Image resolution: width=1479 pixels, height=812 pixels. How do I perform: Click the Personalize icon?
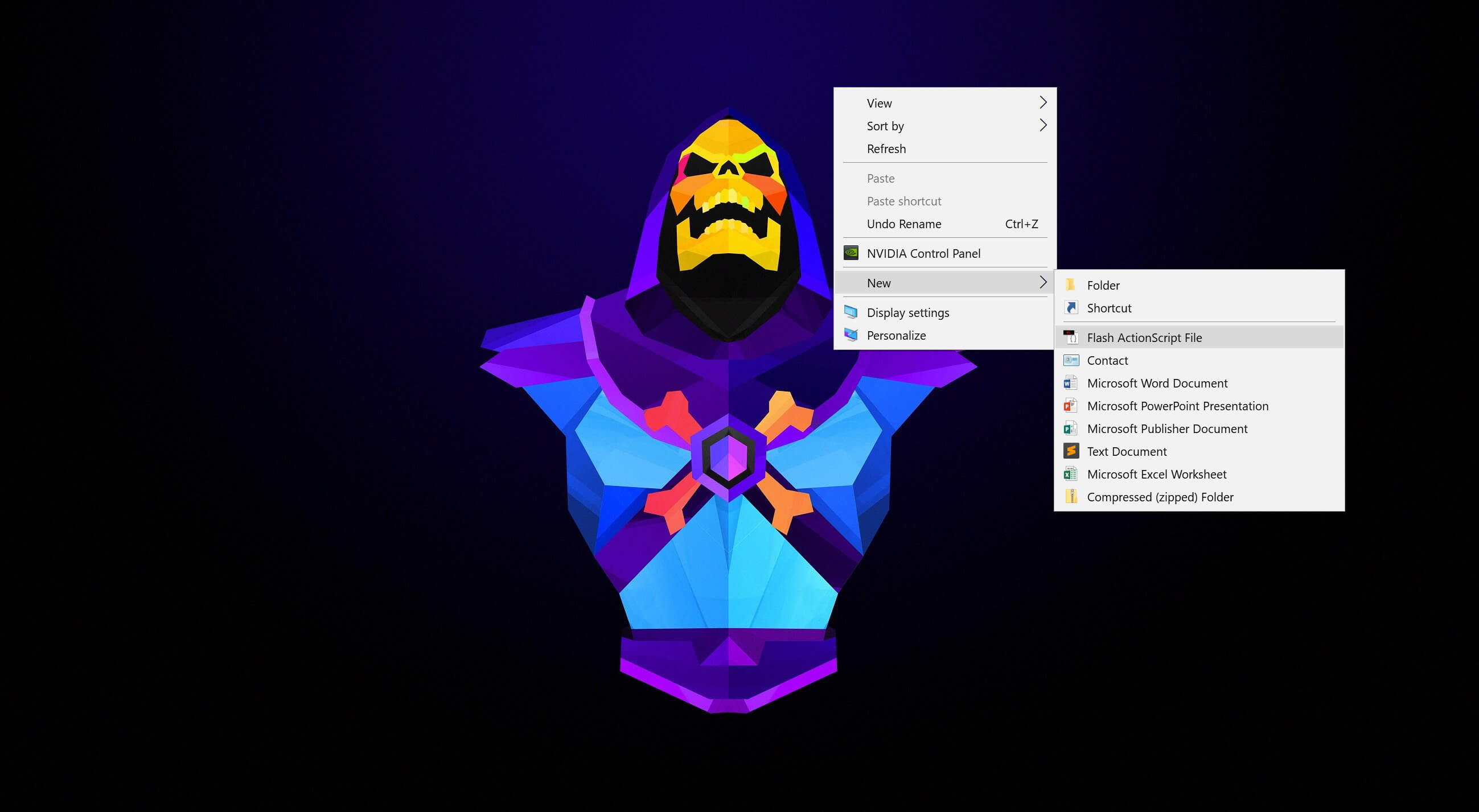(x=851, y=335)
